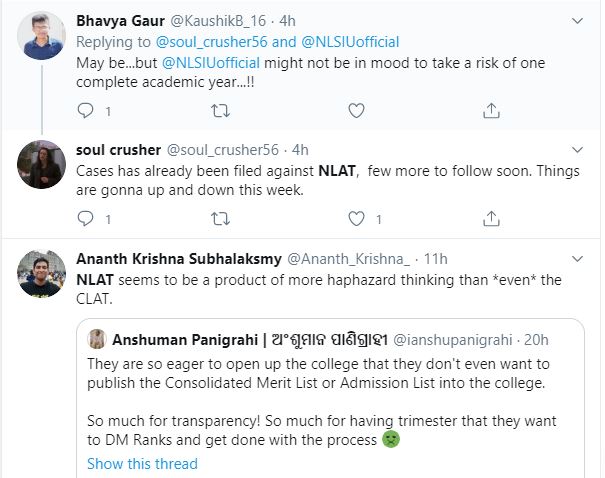The height and width of the screenshot is (478, 605).
Task: Open Ananth Krishna Subhalaksmy's avatar
Action: point(41,271)
